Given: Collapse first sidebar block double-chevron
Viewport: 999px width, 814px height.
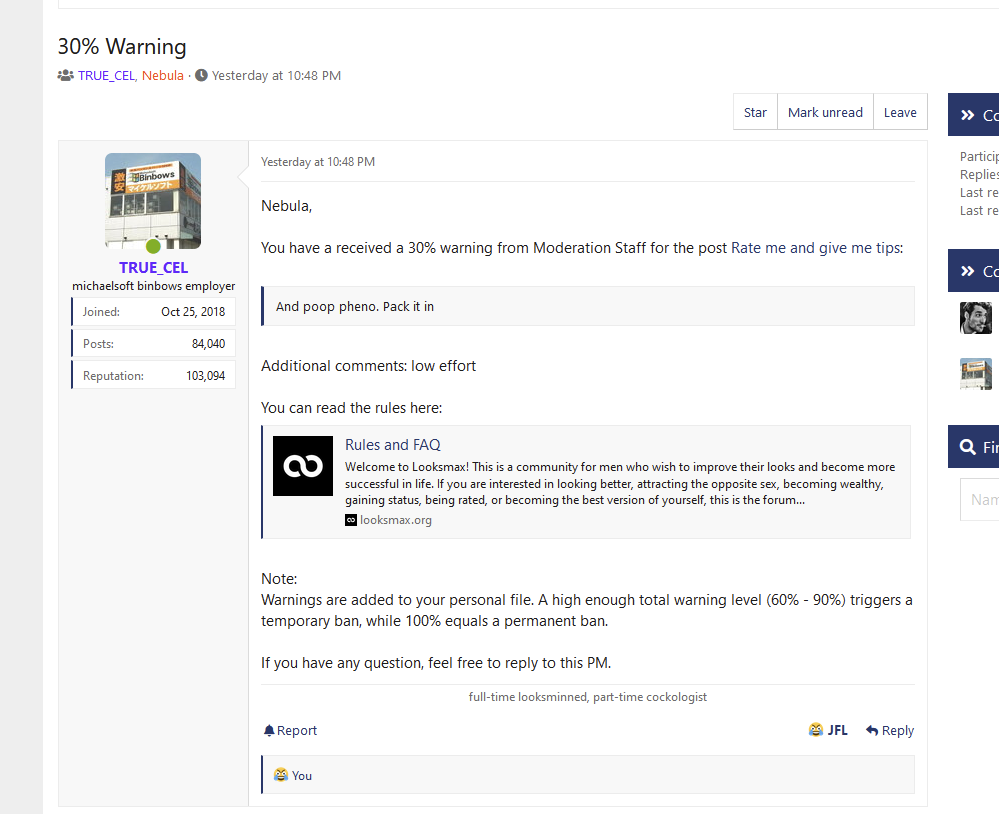Looking at the screenshot, I should [968, 115].
